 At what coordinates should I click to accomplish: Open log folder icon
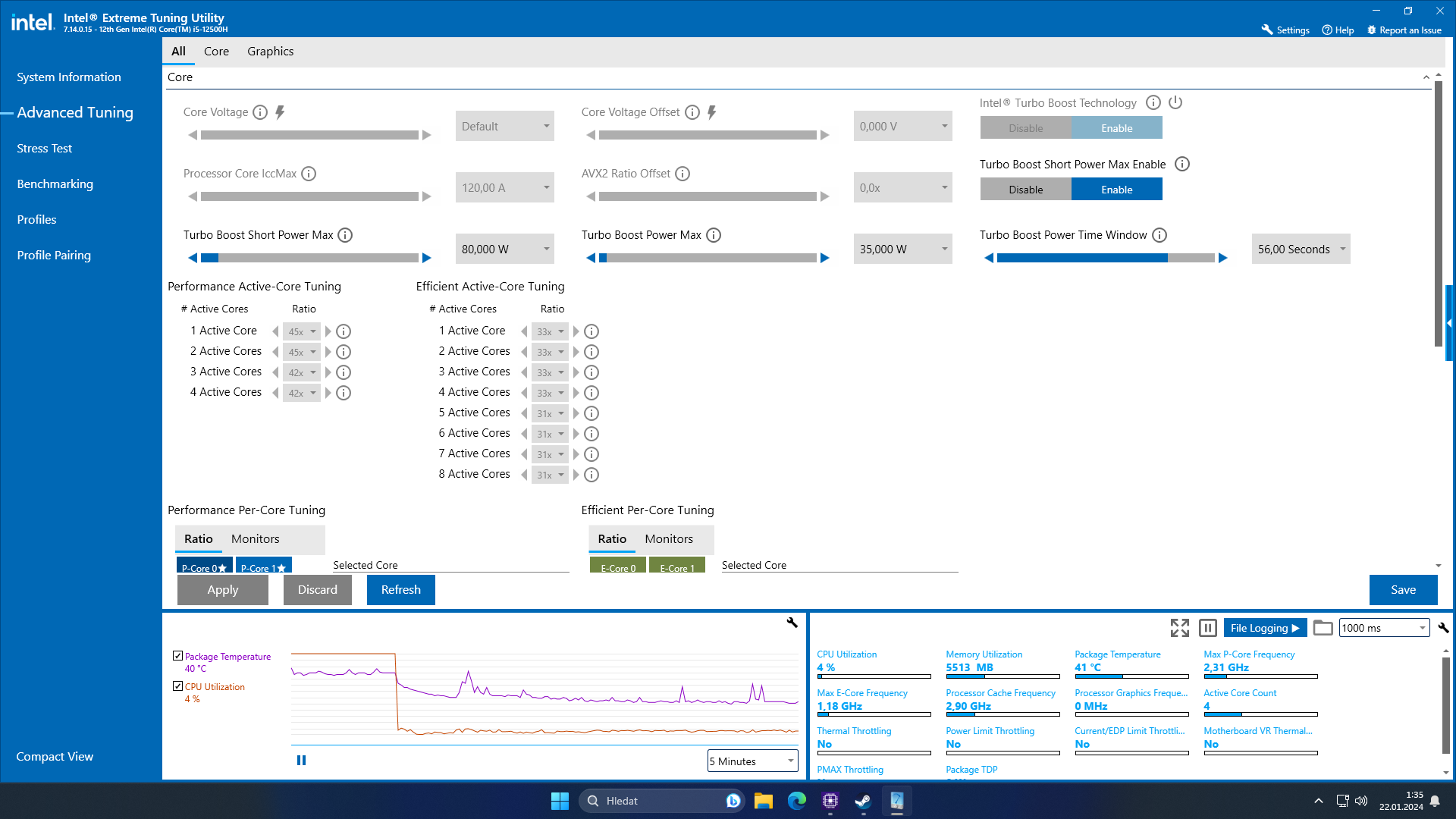pyautogui.click(x=1323, y=628)
